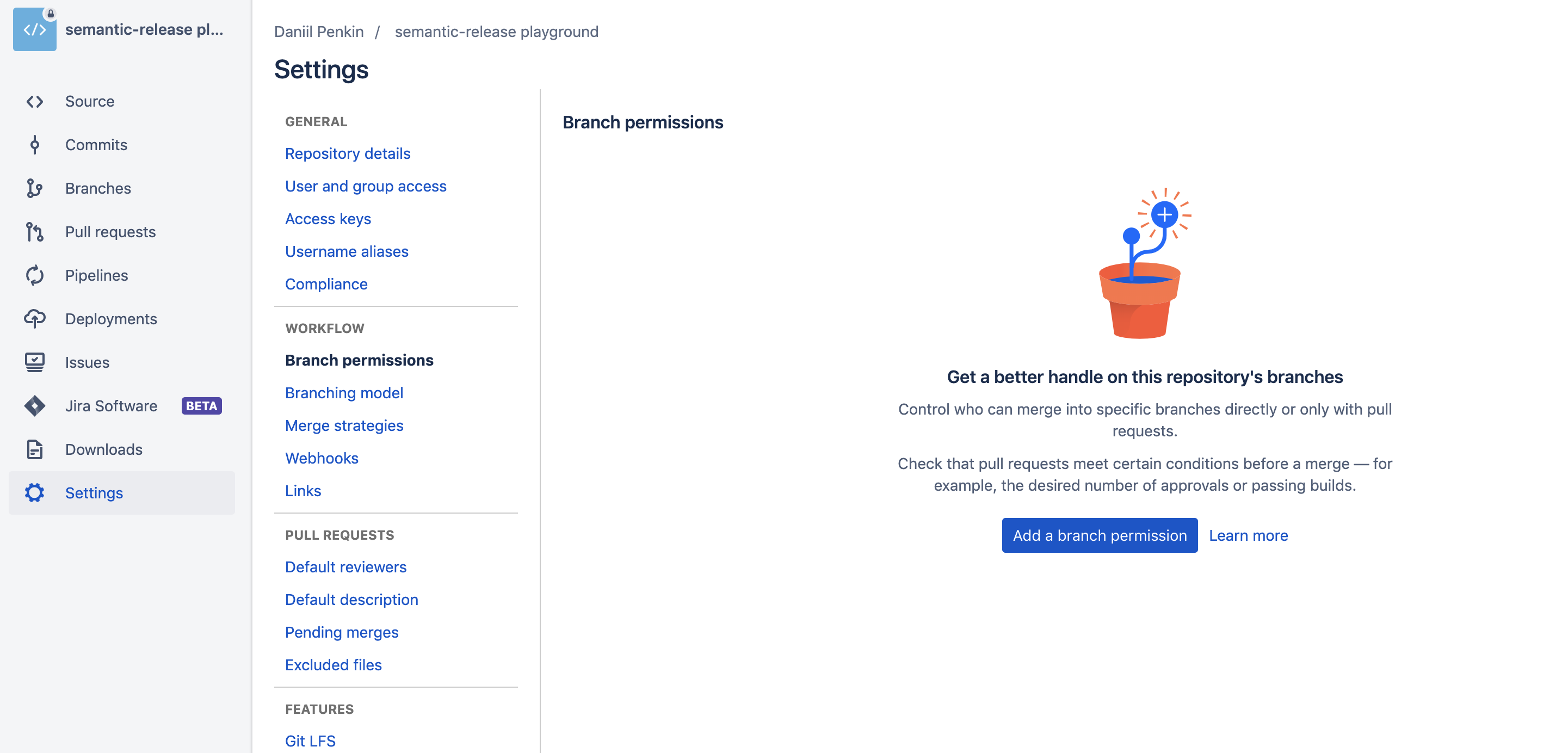This screenshot has height=753, width=1568.
Task: Open the Branching model settings
Action: (344, 393)
